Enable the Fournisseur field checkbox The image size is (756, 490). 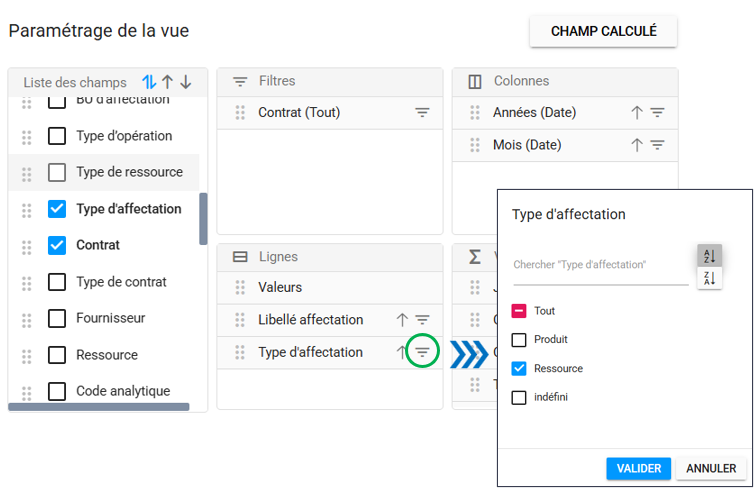pyautogui.click(x=57, y=318)
